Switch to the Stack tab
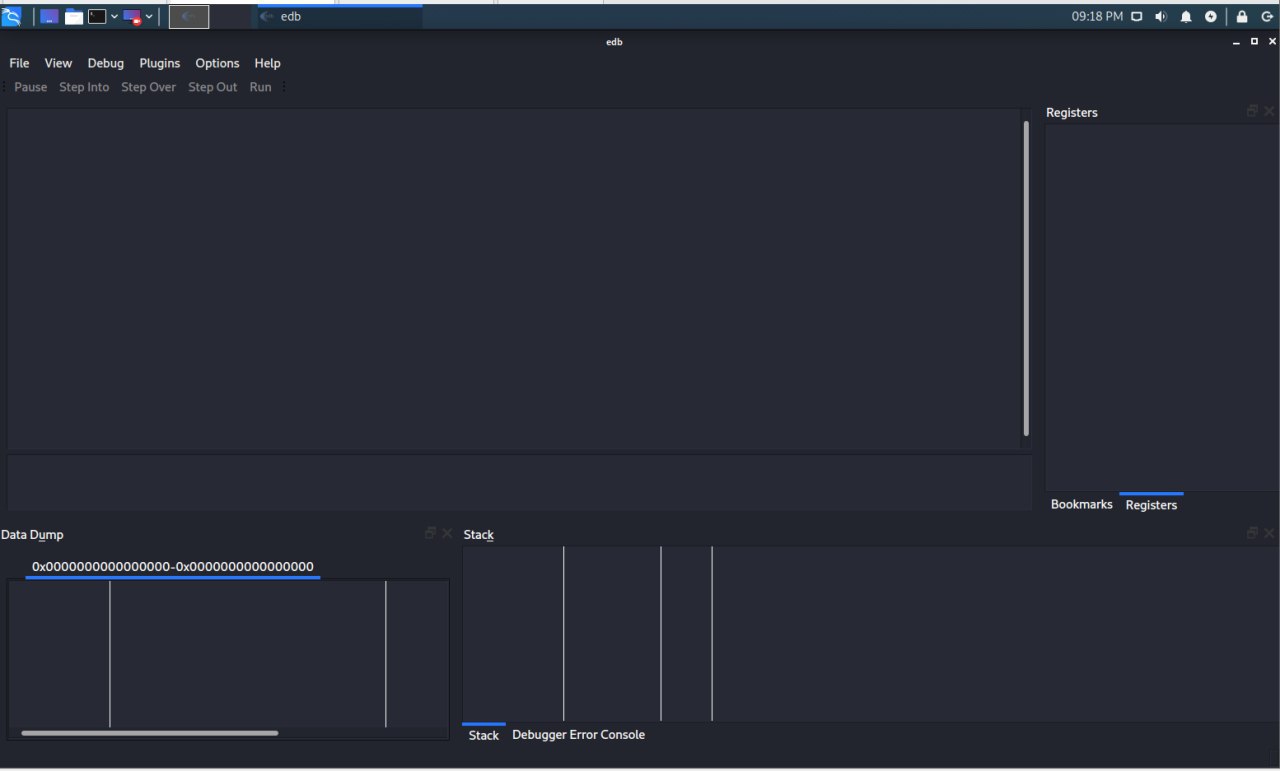Screen dimensions: 1280x771 click(x=484, y=734)
